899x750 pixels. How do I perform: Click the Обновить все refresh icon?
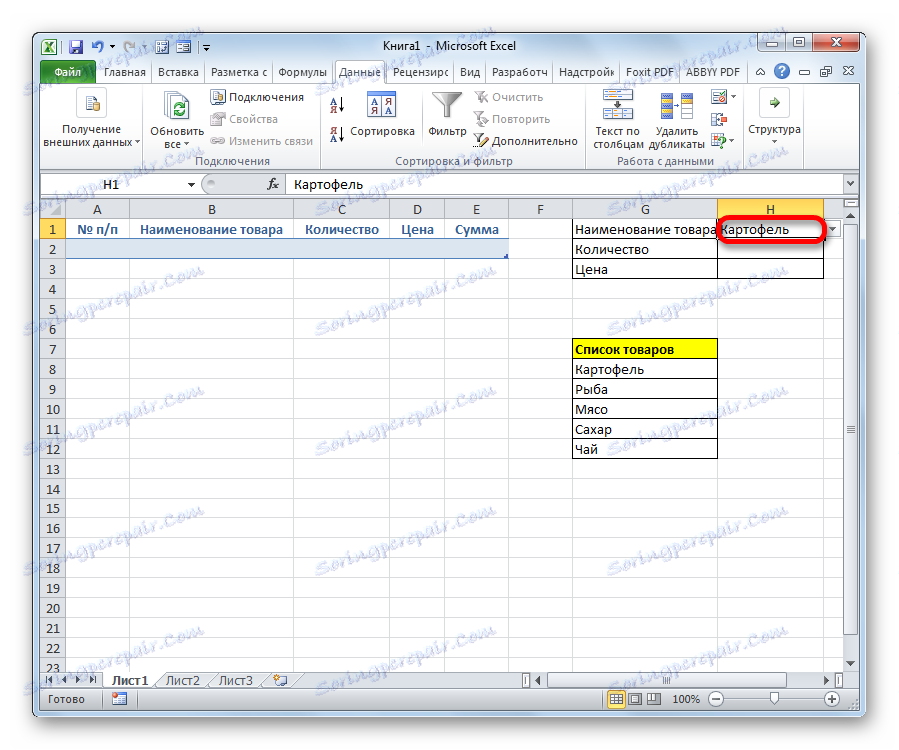(x=177, y=106)
